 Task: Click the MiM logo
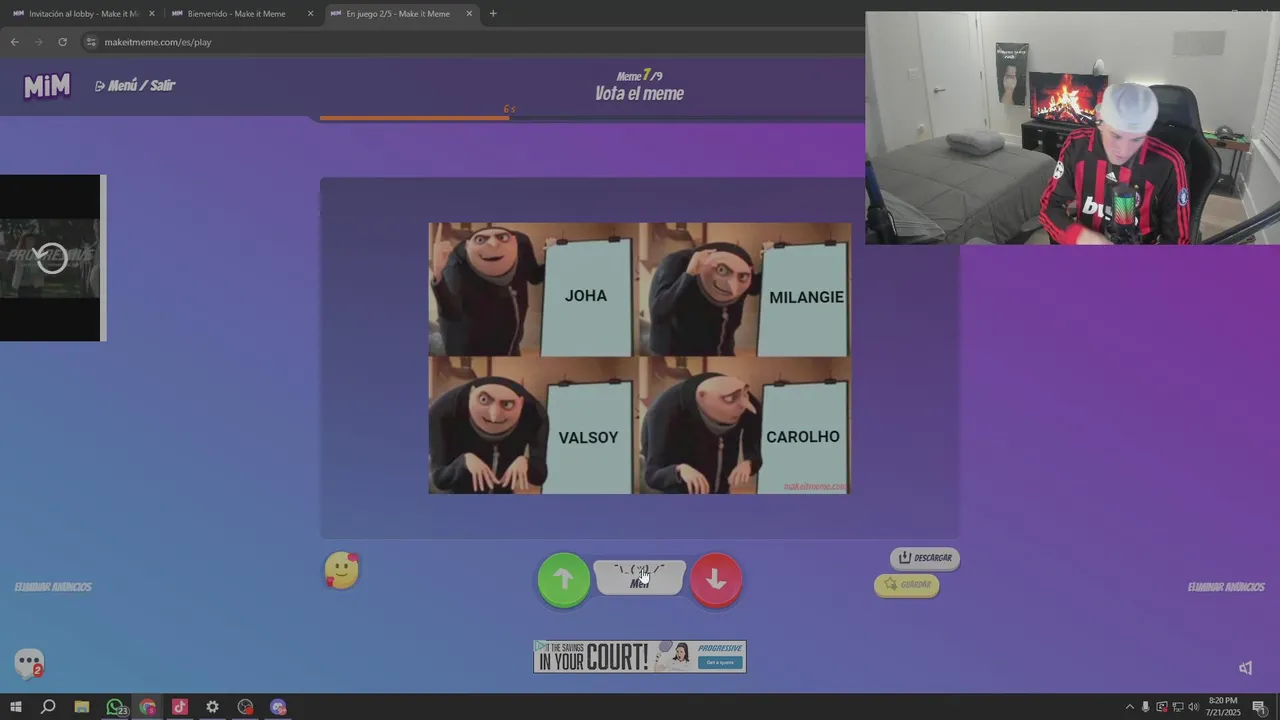point(47,86)
